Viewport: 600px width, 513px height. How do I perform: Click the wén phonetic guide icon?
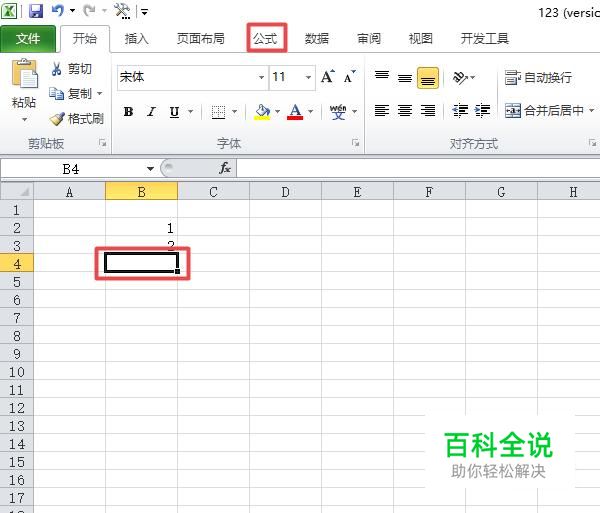[x=338, y=112]
